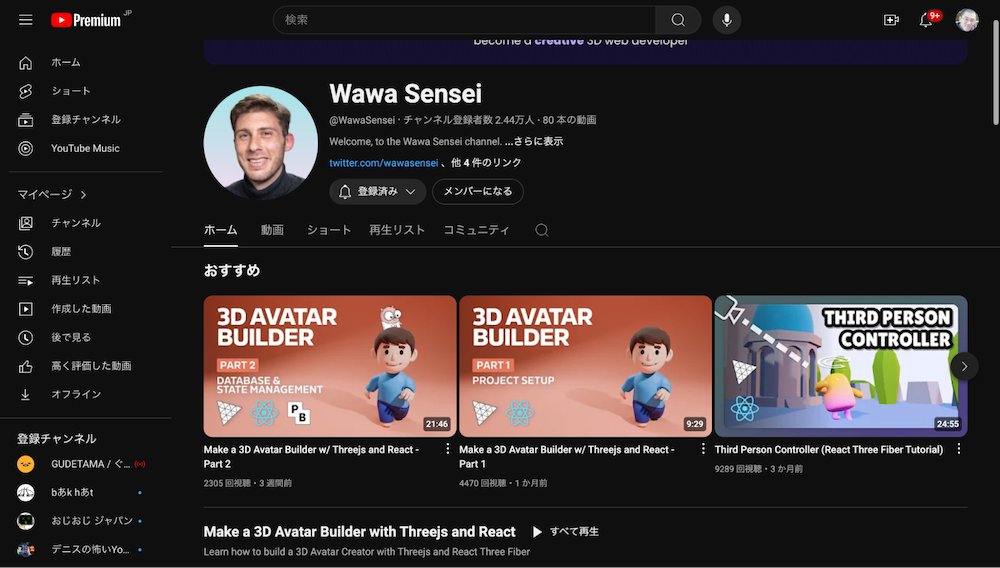
Task: Click the 作成した動画 icon
Action: pyautogui.click(x=26, y=309)
